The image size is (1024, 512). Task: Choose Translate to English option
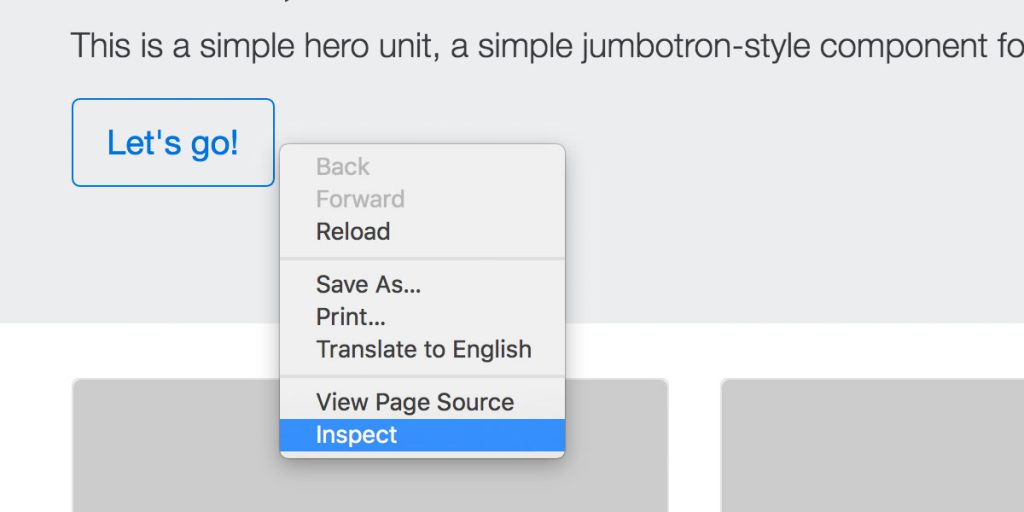423,349
